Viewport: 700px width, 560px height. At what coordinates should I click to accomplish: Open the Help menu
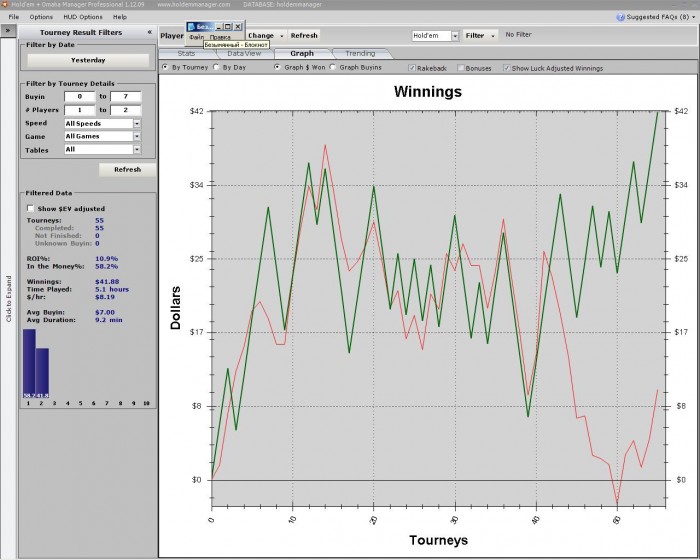pos(120,17)
